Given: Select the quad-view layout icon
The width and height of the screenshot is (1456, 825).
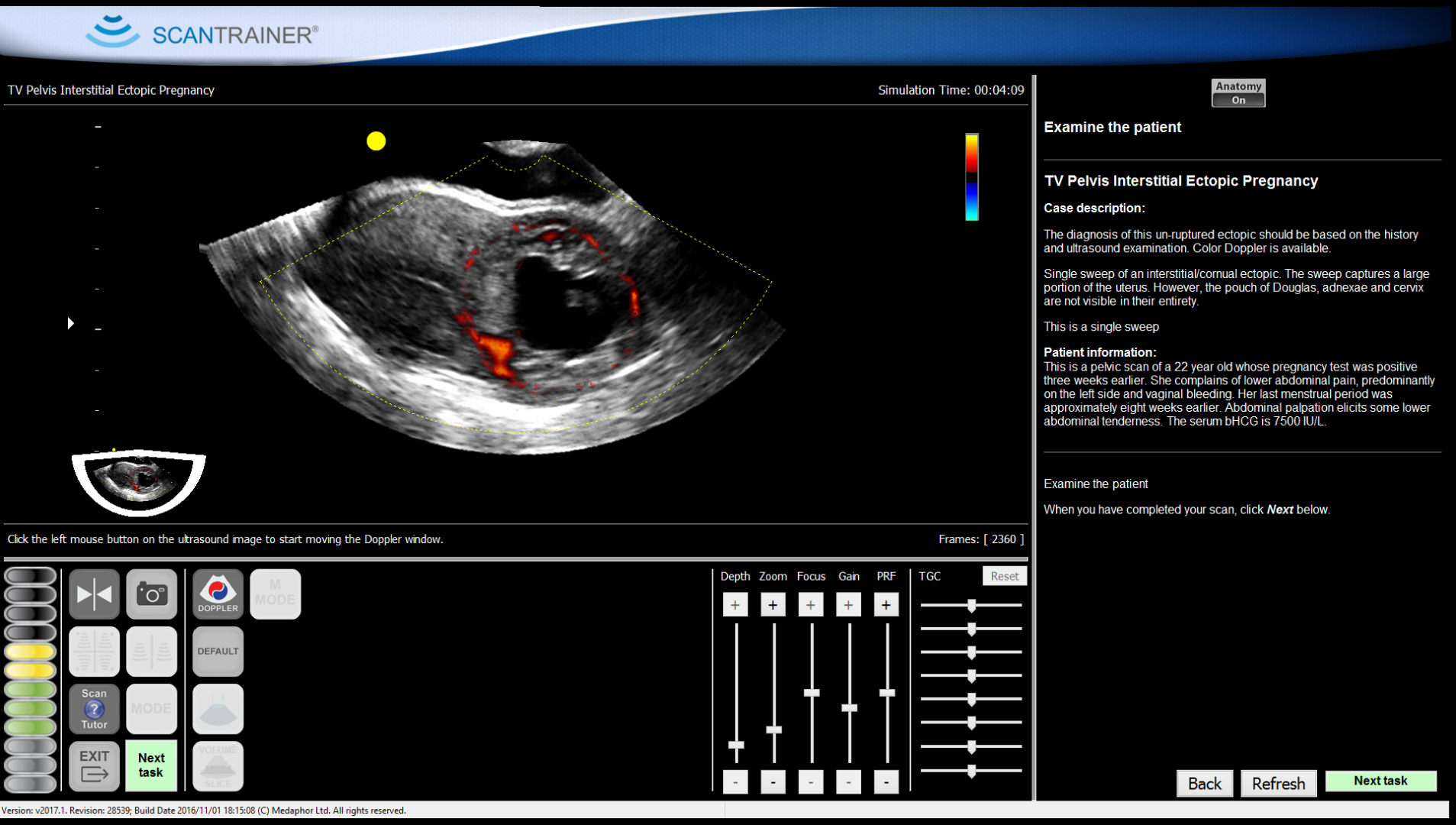Looking at the screenshot, I should point(94,652).
